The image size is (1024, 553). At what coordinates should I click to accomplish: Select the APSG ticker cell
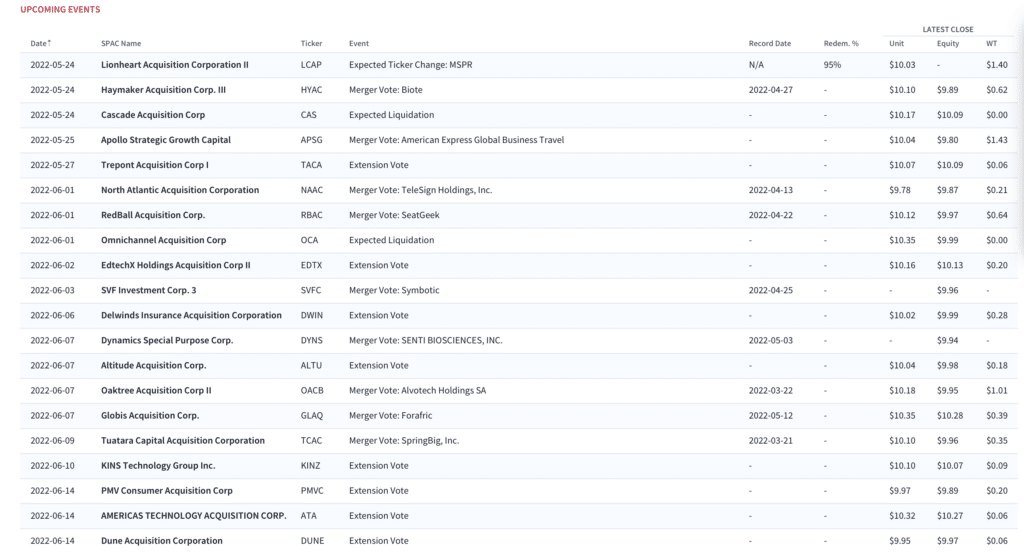312,140
